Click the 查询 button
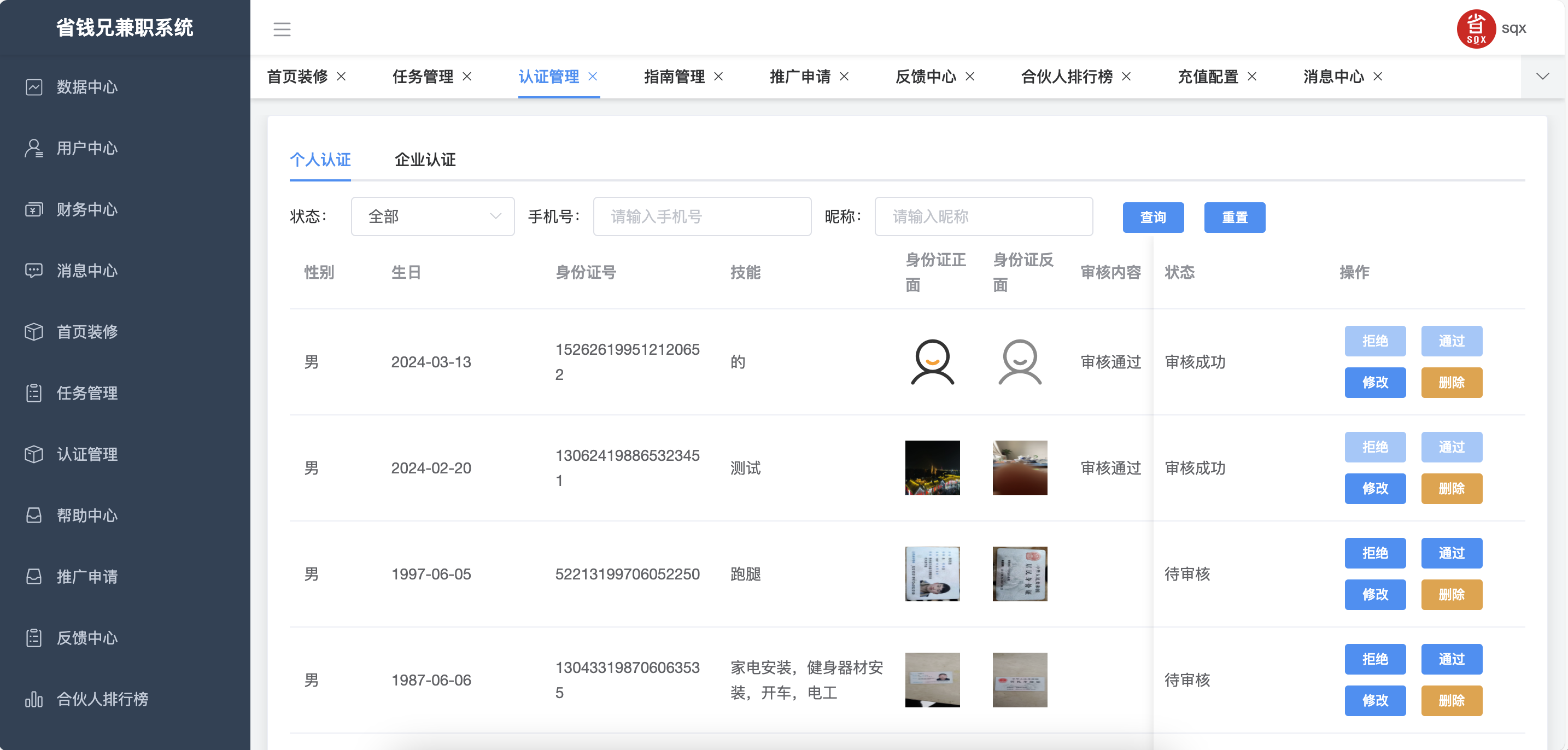1568x750 pixels. click(1152, 218)
